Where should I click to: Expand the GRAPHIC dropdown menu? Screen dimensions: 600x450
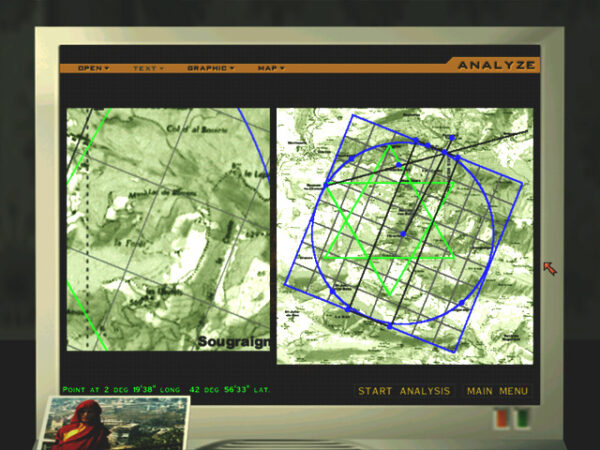tap(210, 68)
